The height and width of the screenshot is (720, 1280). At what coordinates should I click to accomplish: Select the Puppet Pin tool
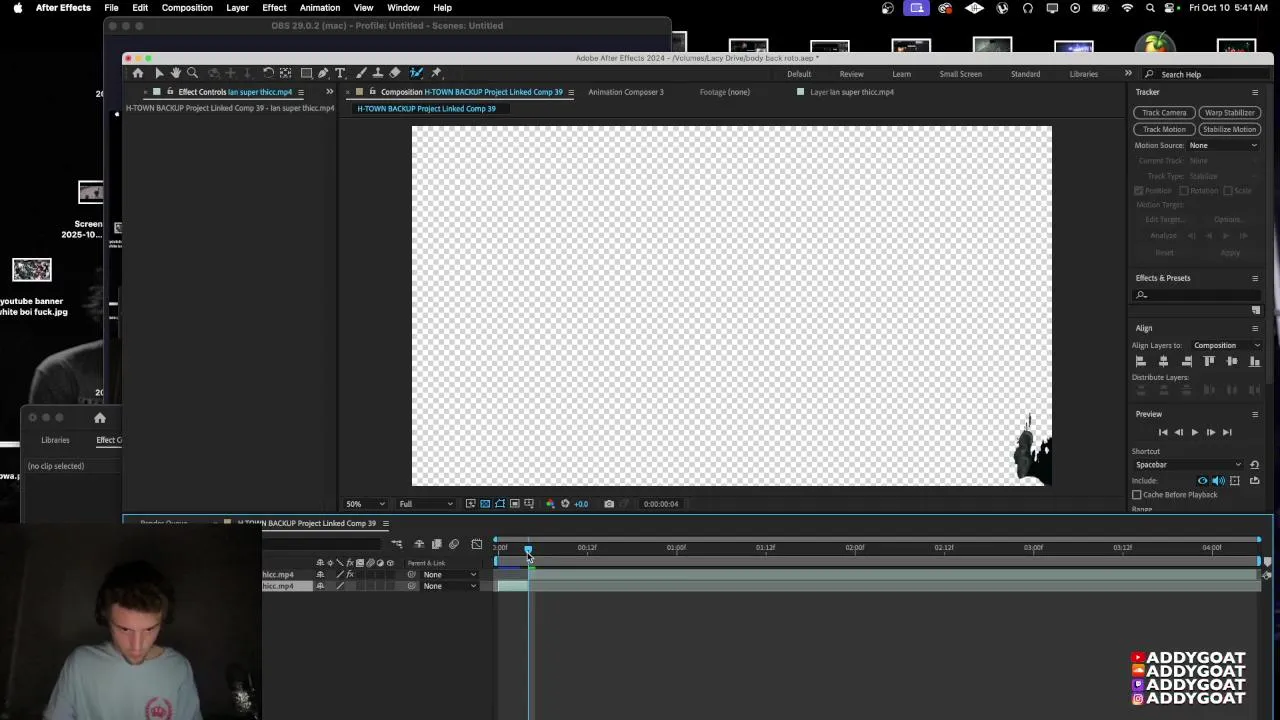436,73
